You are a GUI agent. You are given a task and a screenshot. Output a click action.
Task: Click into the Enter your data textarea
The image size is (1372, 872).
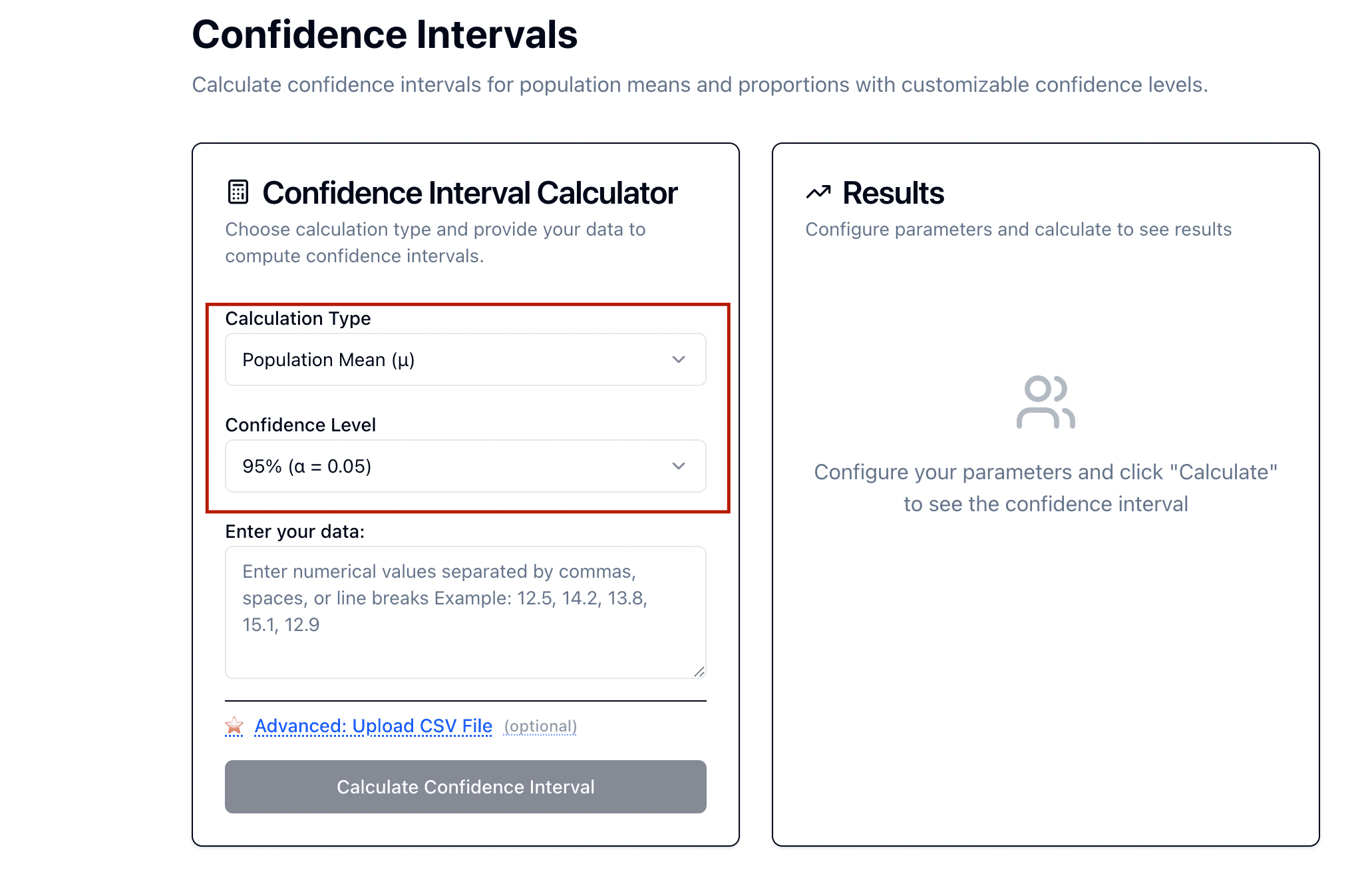point(464,611)
